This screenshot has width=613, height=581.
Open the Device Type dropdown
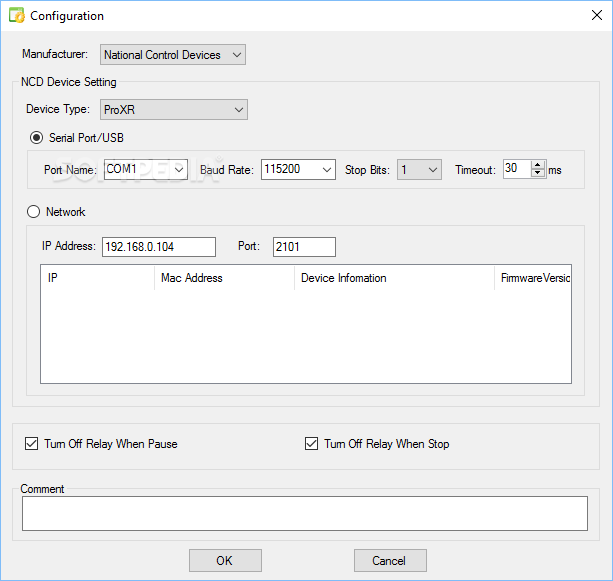tap(174, 109)
